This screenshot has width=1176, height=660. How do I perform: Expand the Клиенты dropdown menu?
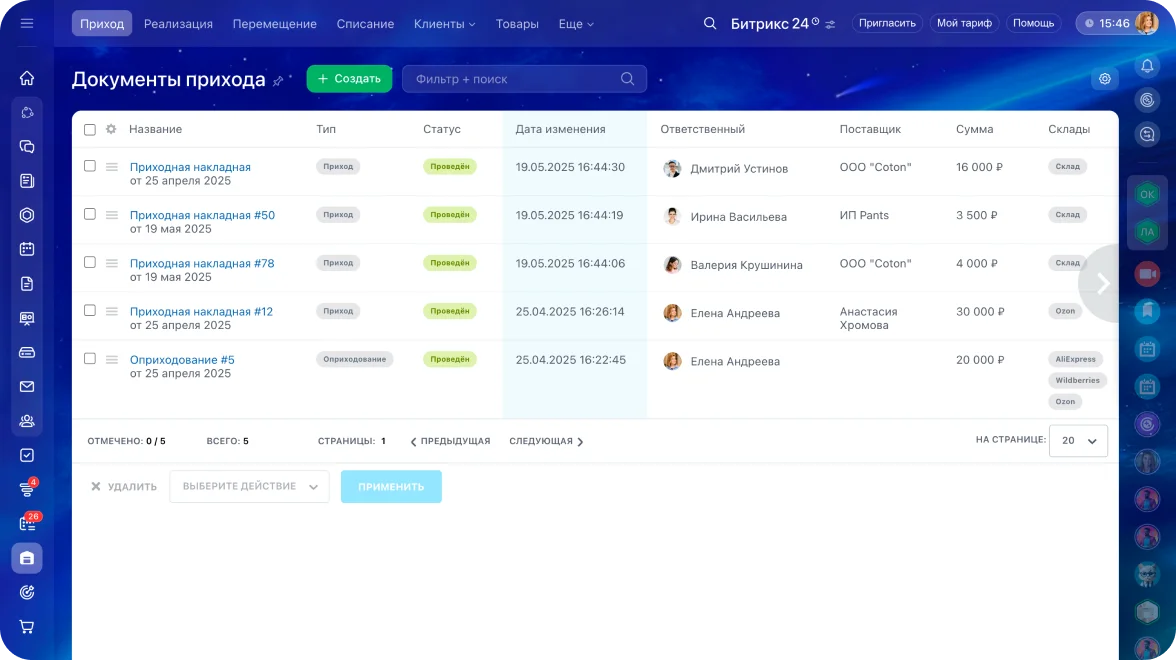[x=444, y=23]
